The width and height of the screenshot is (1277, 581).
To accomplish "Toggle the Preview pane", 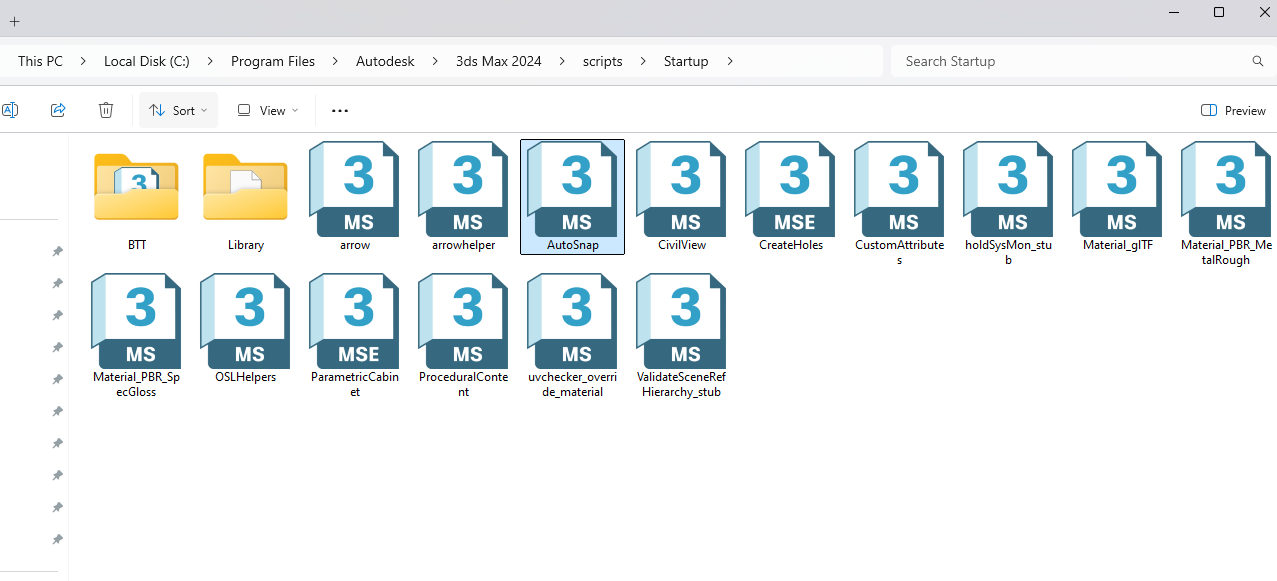I will [1233, 110].
